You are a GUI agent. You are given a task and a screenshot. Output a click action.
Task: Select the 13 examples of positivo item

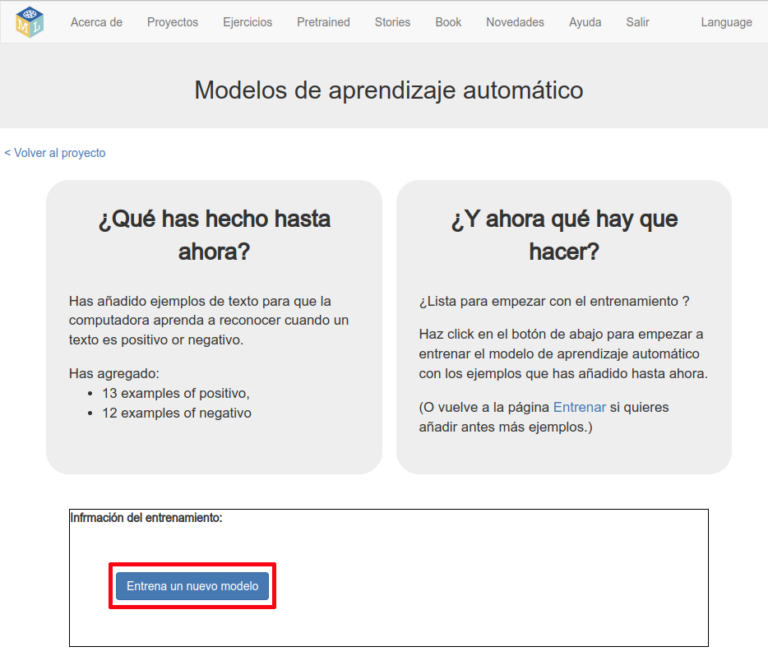tap(176, 393)
